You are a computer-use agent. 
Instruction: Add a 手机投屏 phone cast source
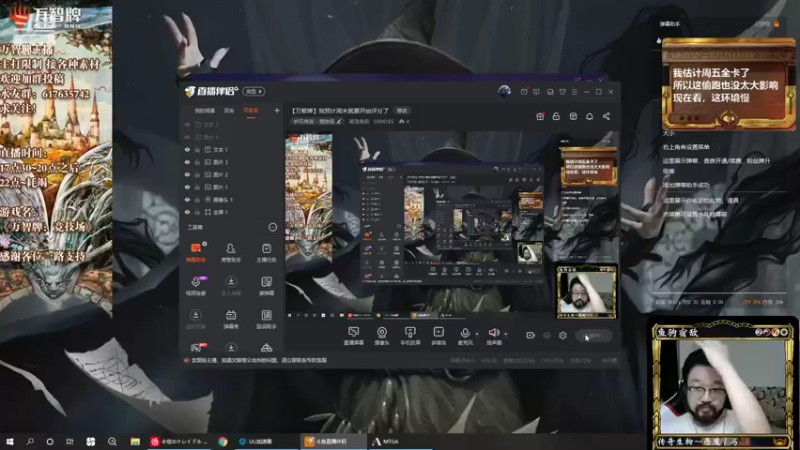click(410, 336)
